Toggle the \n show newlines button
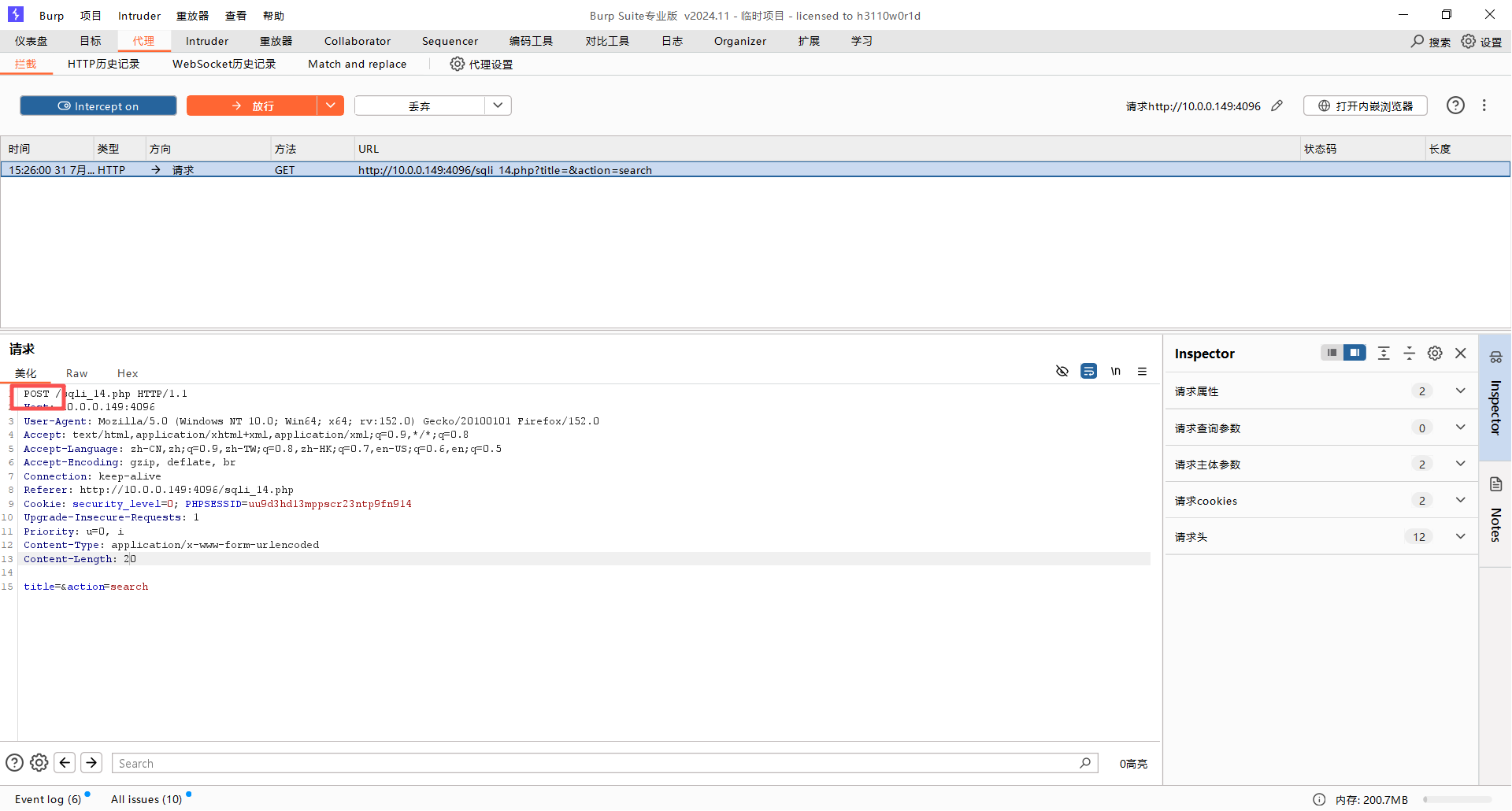This screenshot has height=811, width=1512. click(x=1116, y=371)
